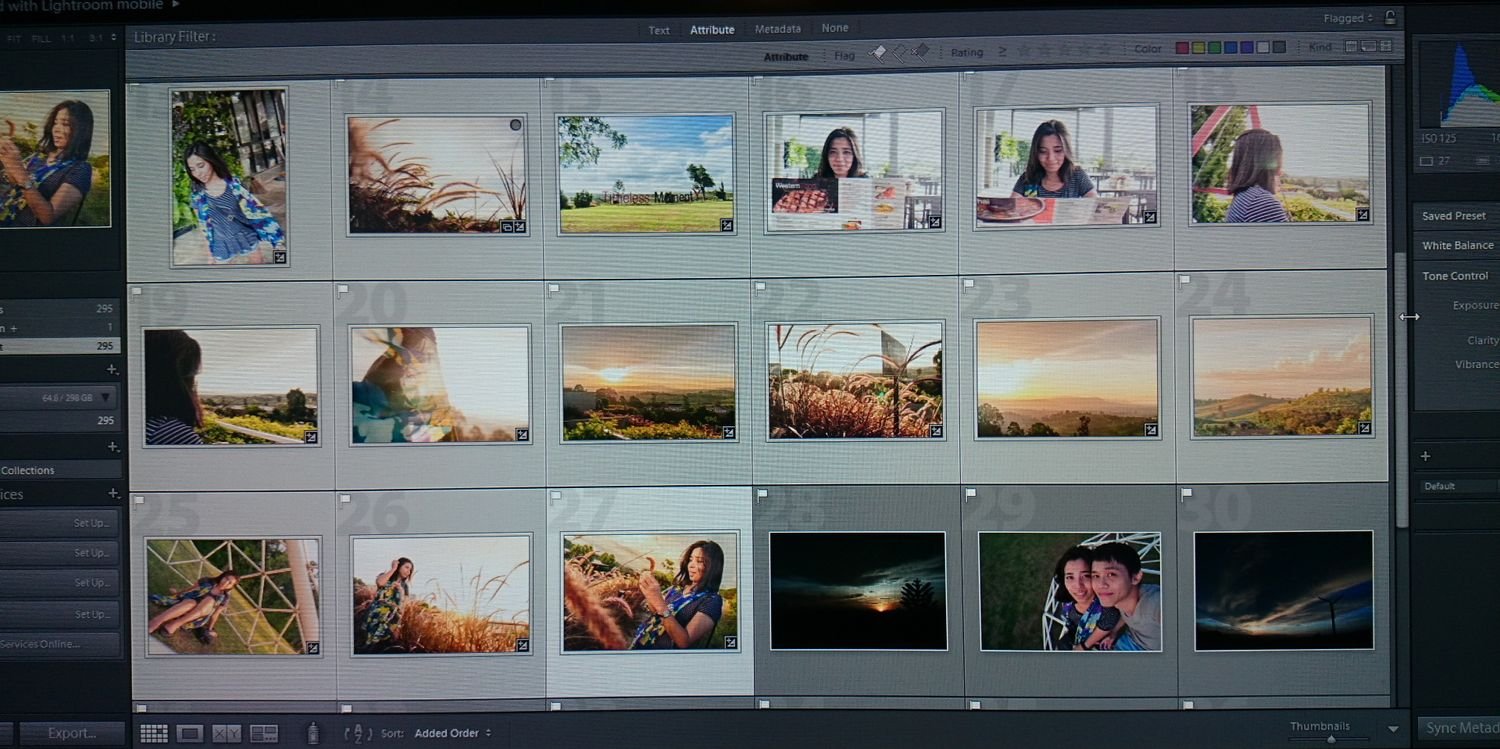Image resolution: width=1500 pixels, height=749 pixels.
Task: Choose FIT zoom level in Navigator
Action: [x=14, y=38]
